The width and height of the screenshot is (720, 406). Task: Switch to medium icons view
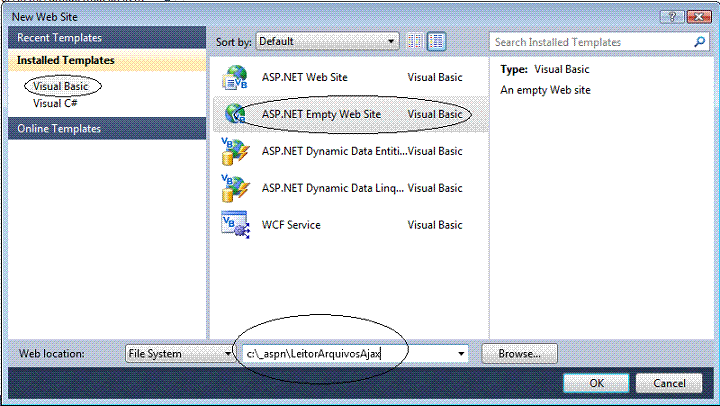(x=436, y=42)
